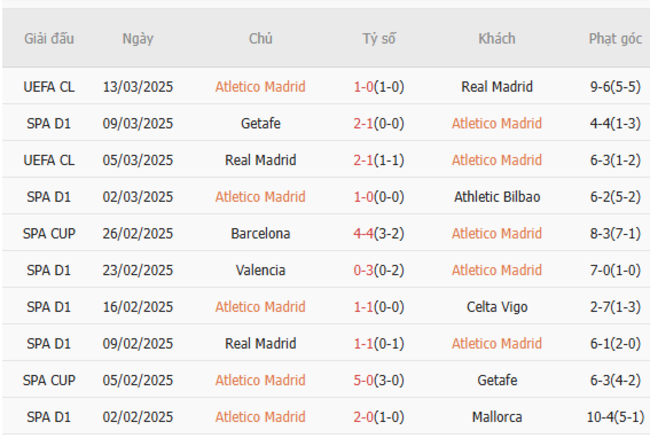The width and height of the screenshot is (650, 438).
Task: Select the Tỷ số column header
Action: pos(379,39)
